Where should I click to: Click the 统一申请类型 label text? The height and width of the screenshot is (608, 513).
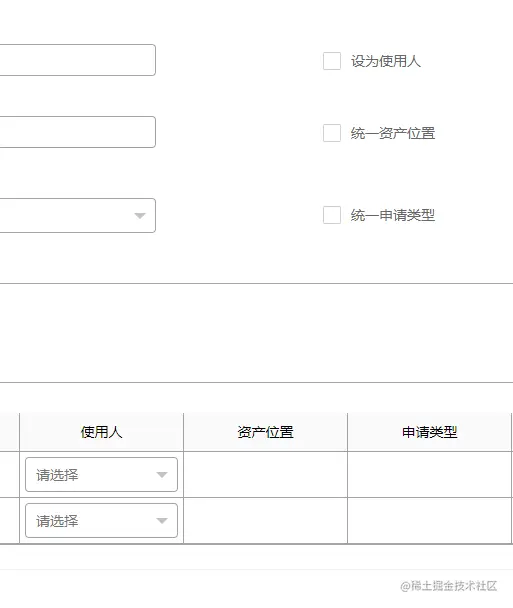[393, 215]
